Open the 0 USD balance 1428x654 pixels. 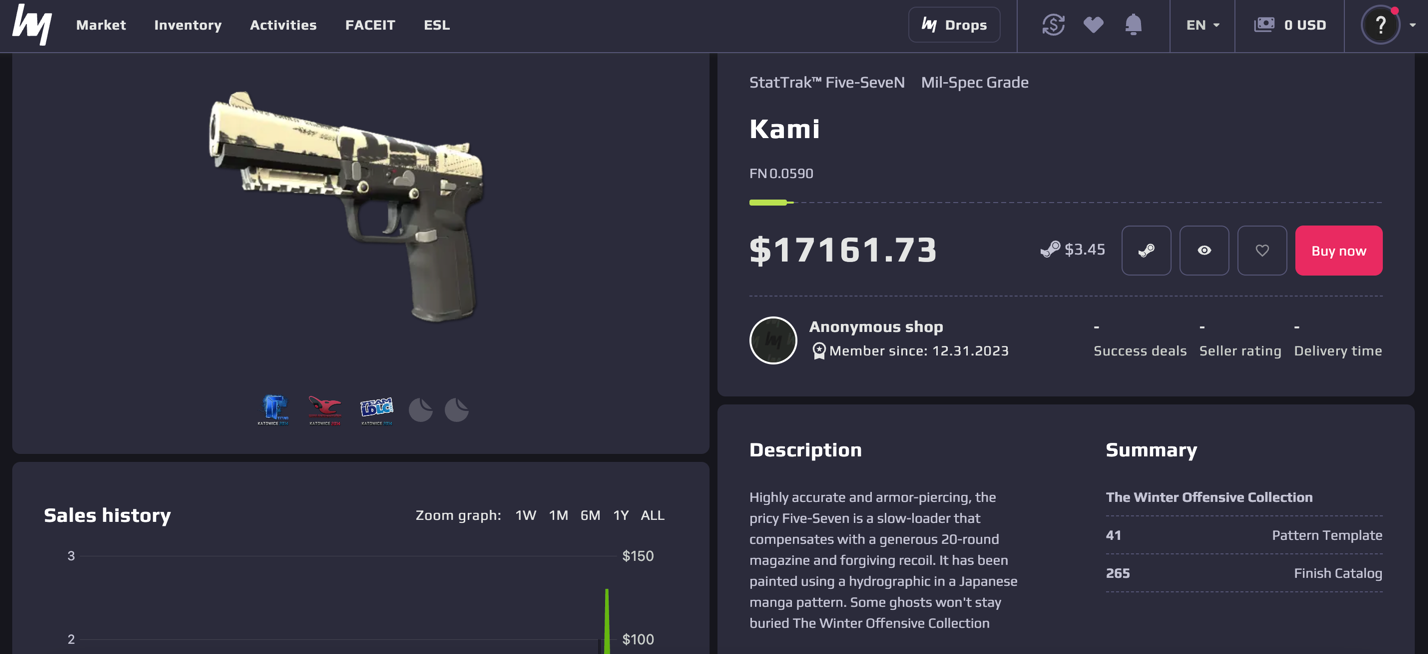(x=1290, y=25)
